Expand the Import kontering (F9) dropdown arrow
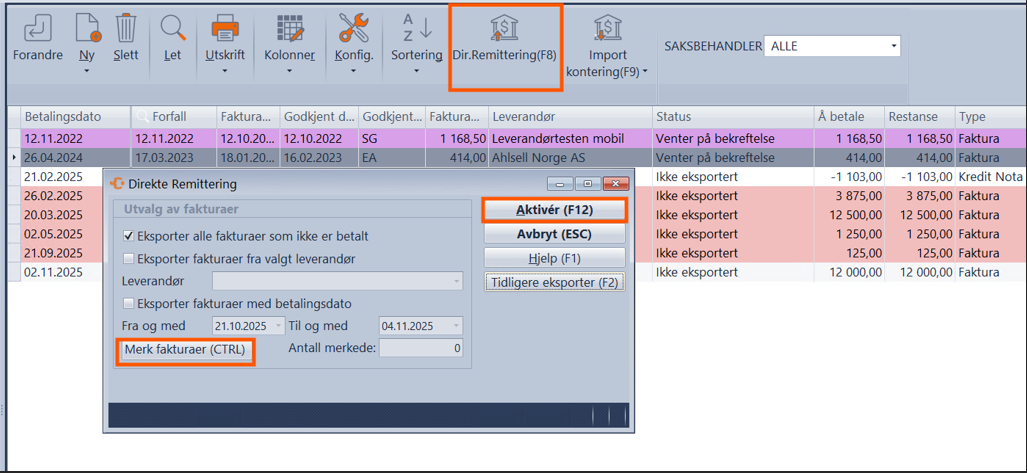1027x473 pixels. click(x=645, y=72)
